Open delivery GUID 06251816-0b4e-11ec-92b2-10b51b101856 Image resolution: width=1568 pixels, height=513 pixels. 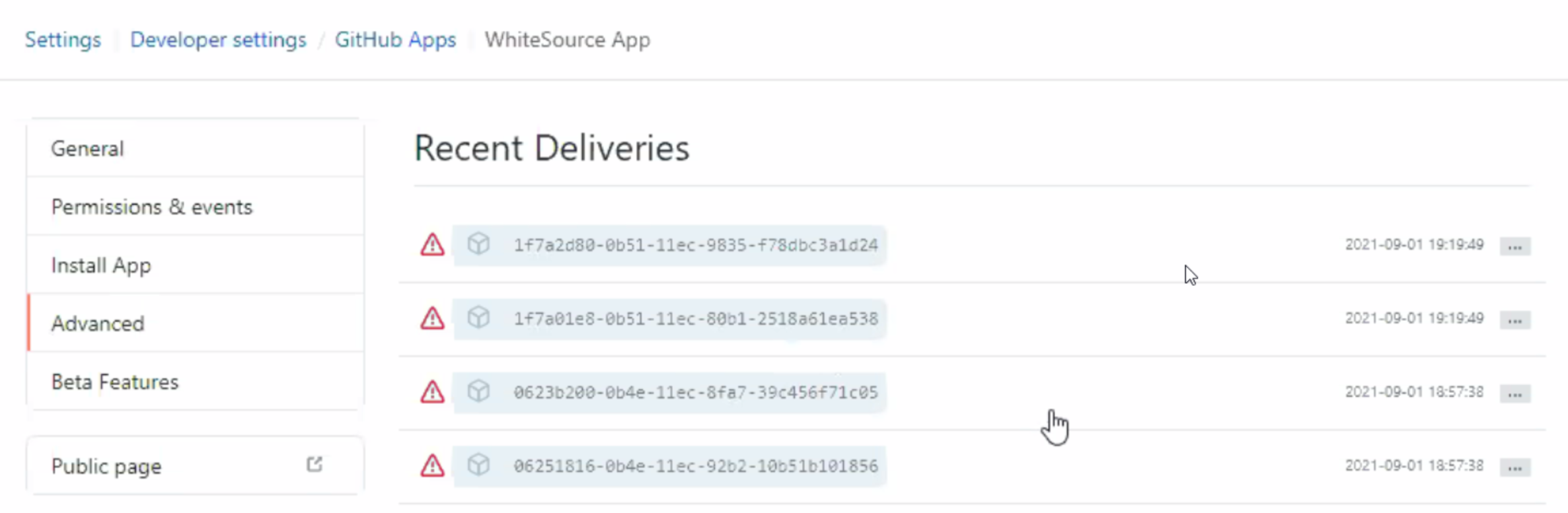[696, 466]
